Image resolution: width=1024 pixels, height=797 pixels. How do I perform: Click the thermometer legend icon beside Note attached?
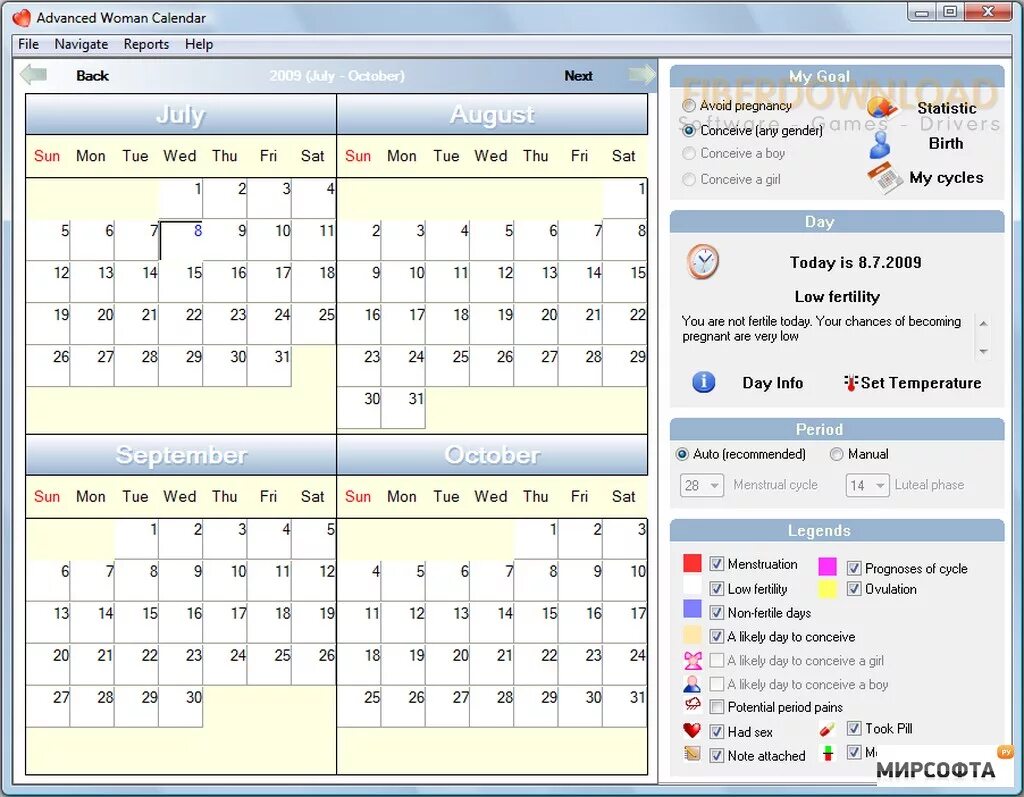(827, 753)
